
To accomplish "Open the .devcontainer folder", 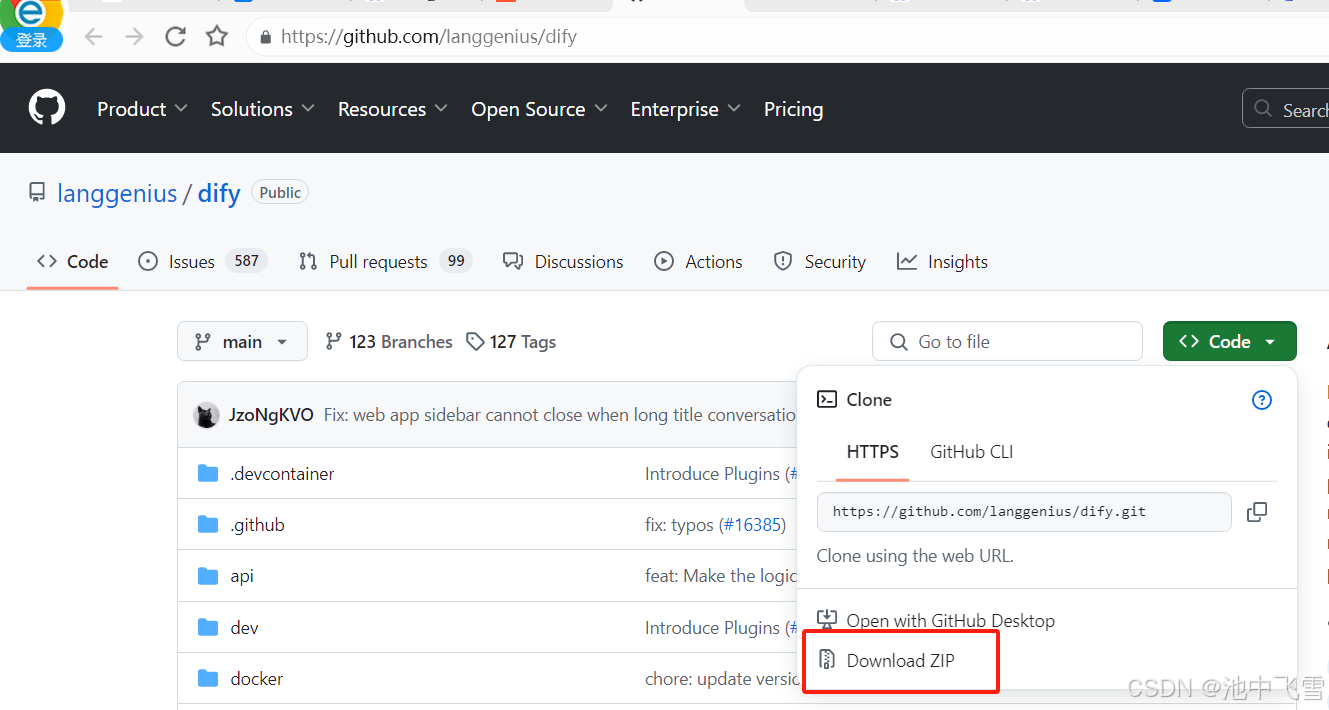I will (x=282, y=474).
